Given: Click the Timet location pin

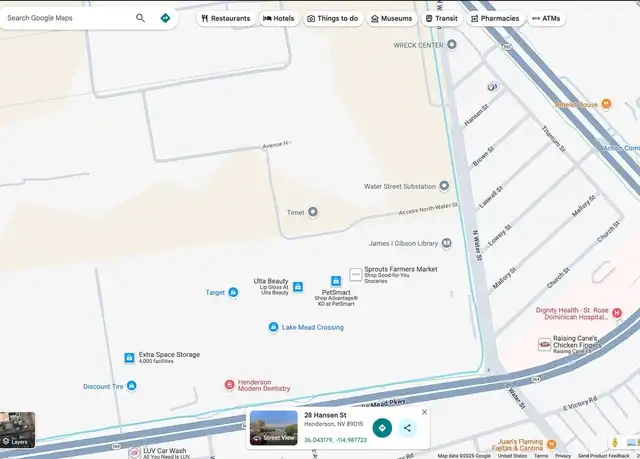Looking at the screenshot, I should 313,212.
